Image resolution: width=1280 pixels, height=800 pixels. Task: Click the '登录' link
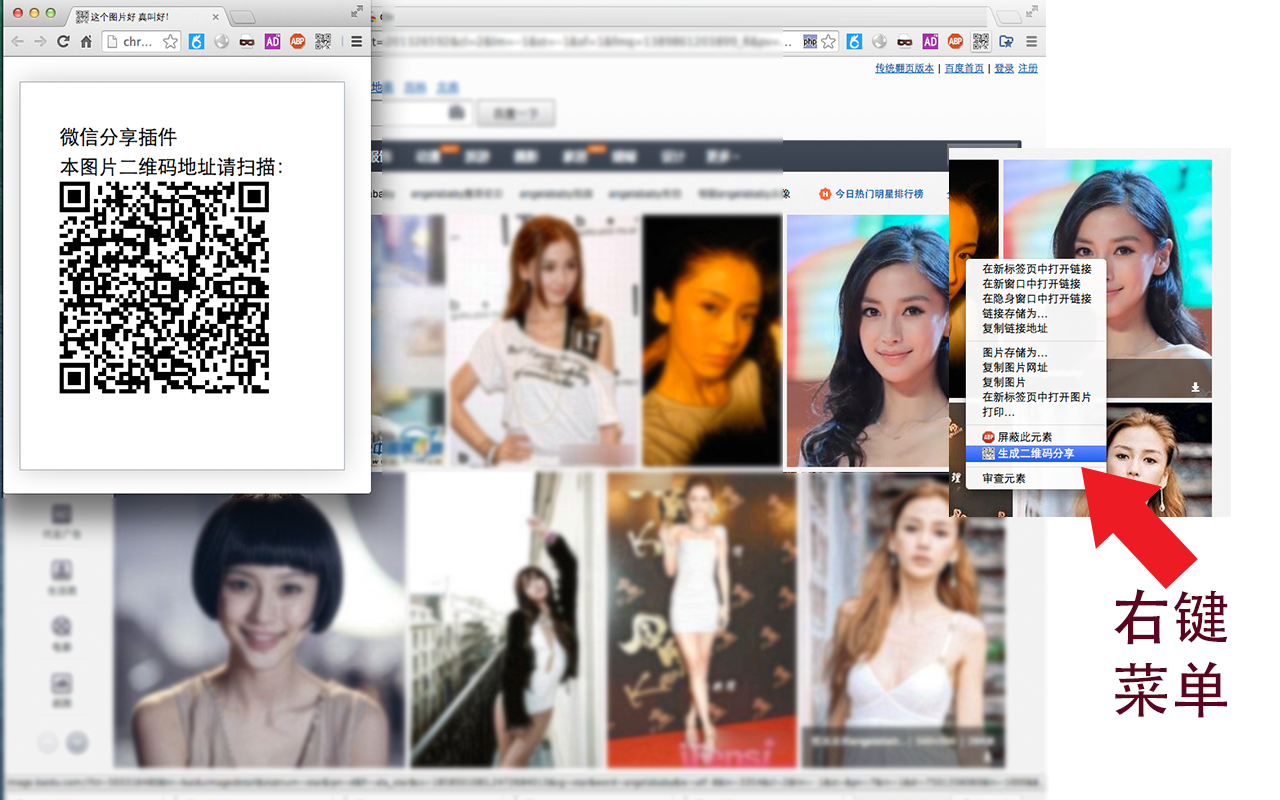click(x=1004, y=69)
